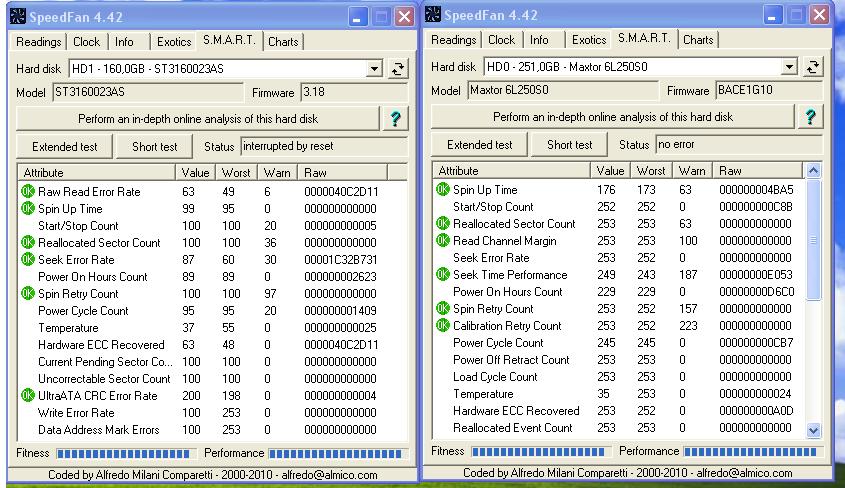The height and width of the screenshot is (488, 845).
Task: Click OK icon beside Seek Error Rate in left window
Action: tap(27, 260)
